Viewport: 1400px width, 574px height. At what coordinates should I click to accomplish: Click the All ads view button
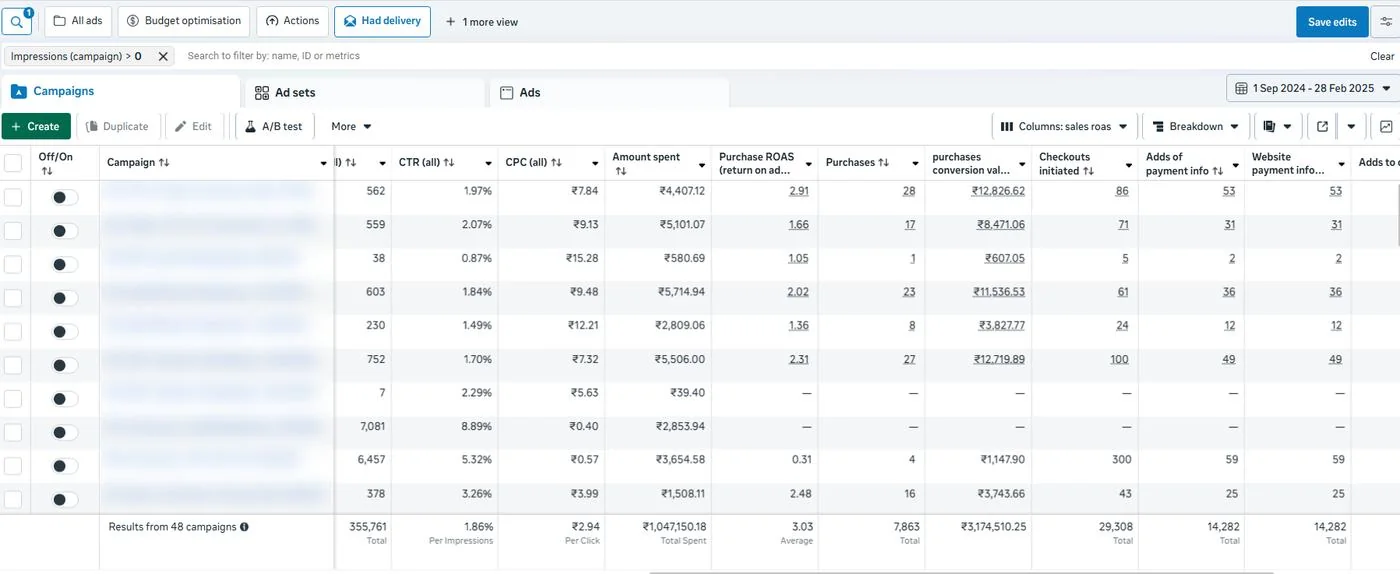(x=78, y=21)
